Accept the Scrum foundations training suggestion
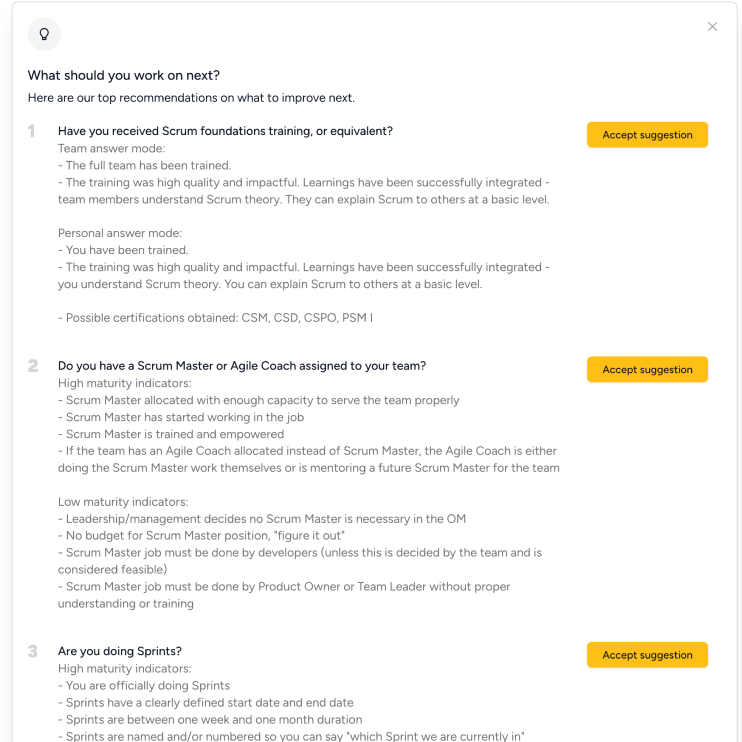This screenshot has height=742, width=742. 647,135
